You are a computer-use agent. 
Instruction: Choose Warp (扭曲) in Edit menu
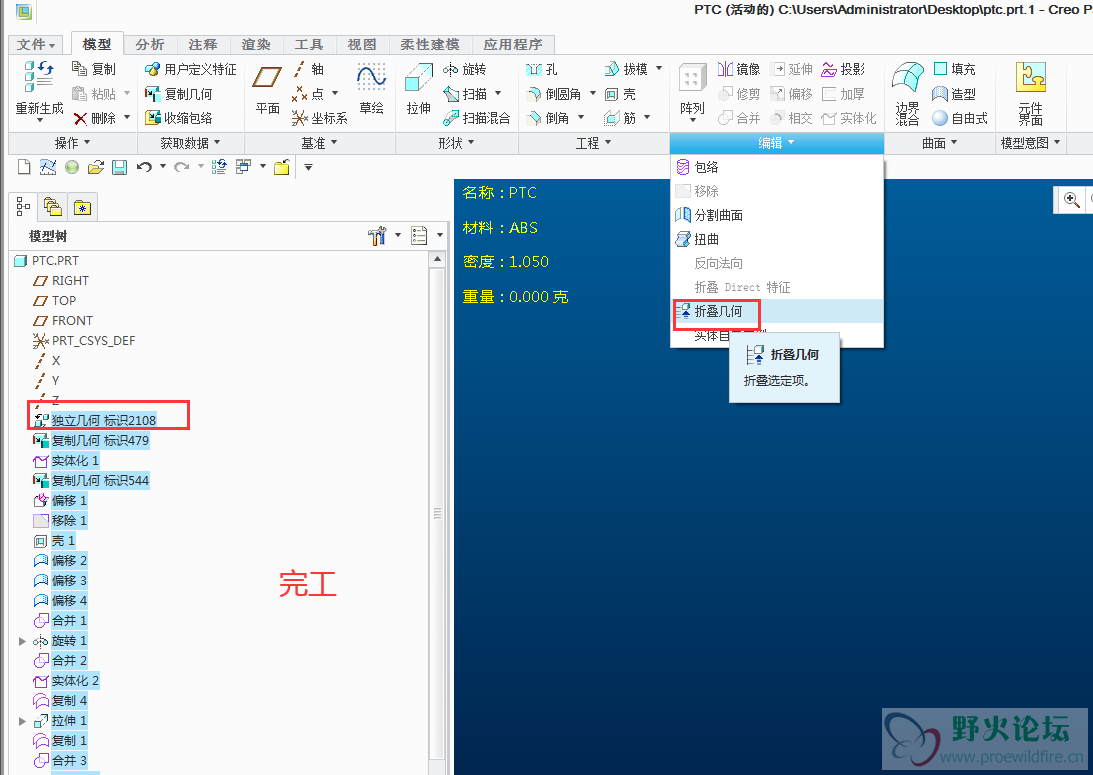click(x=777, y=239)
